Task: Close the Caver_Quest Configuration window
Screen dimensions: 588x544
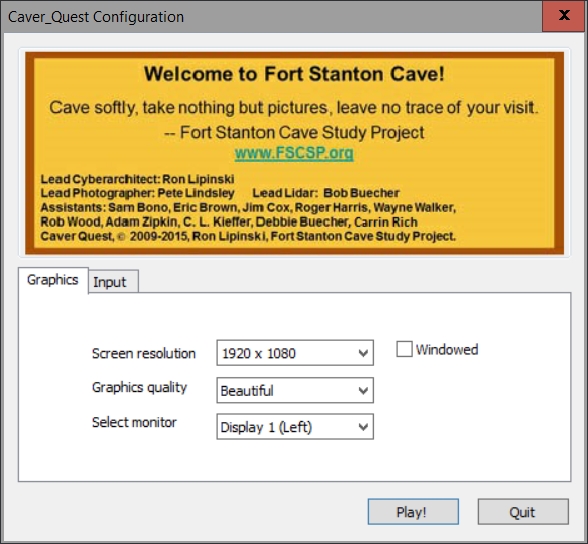Action: pyautogui.click(x=564, y=16)
